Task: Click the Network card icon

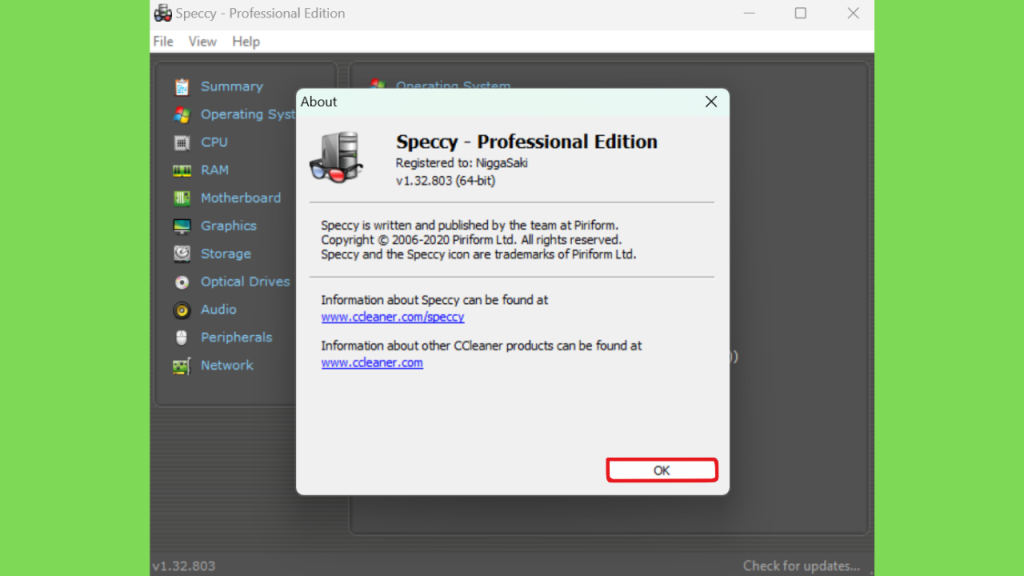Action: click(x=182, y=366)
